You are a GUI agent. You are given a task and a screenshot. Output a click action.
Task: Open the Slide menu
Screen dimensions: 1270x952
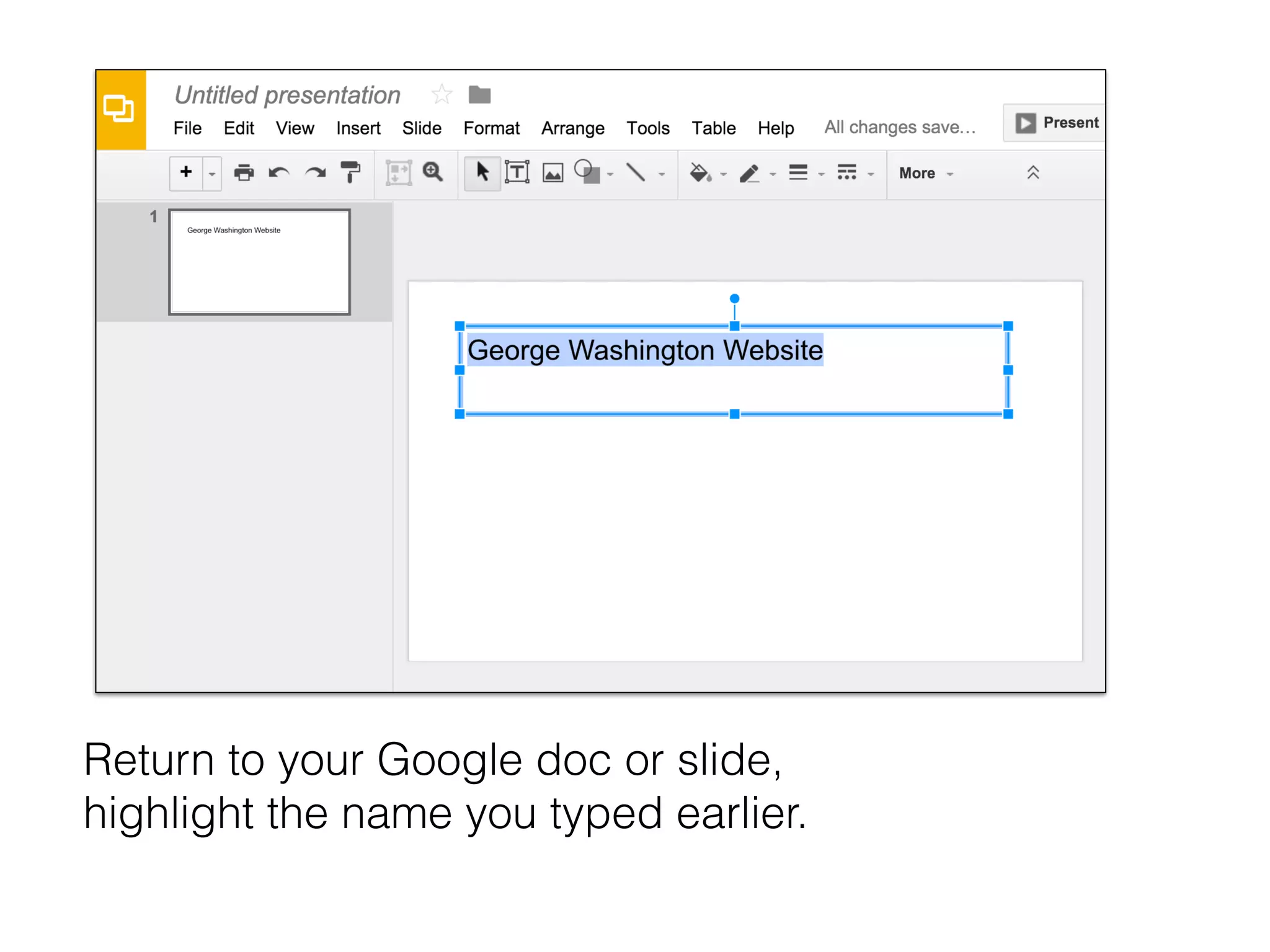(422, 128)
